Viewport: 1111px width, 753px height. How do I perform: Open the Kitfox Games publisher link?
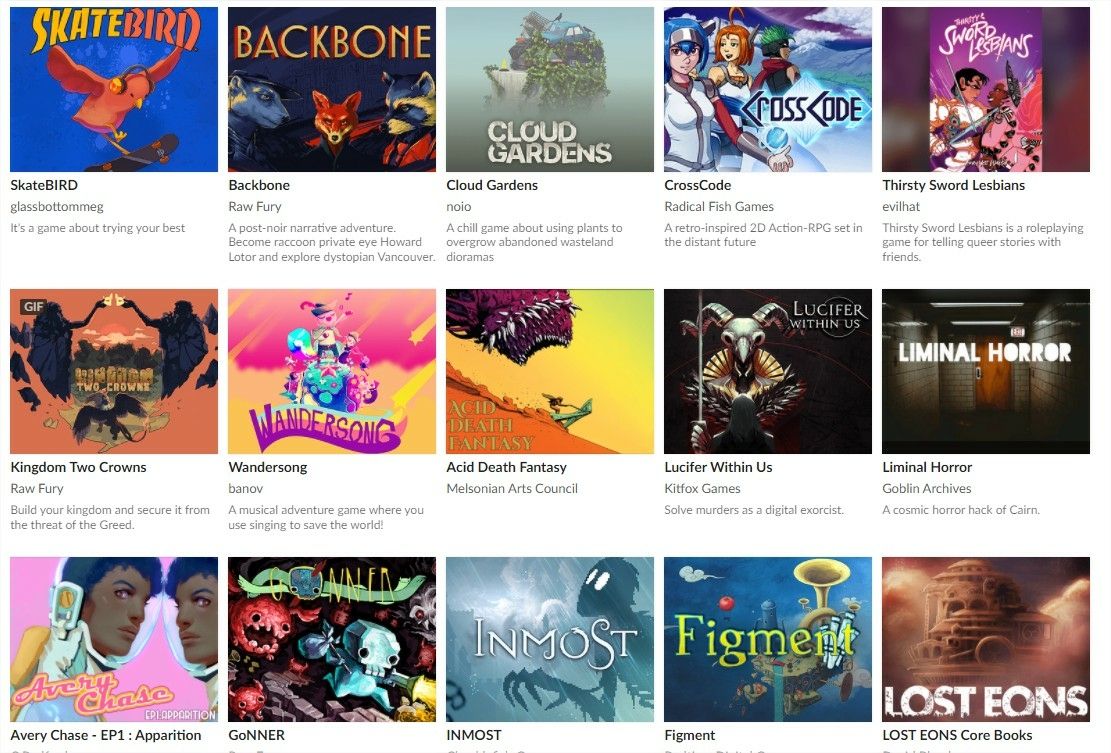pos(702,488)
